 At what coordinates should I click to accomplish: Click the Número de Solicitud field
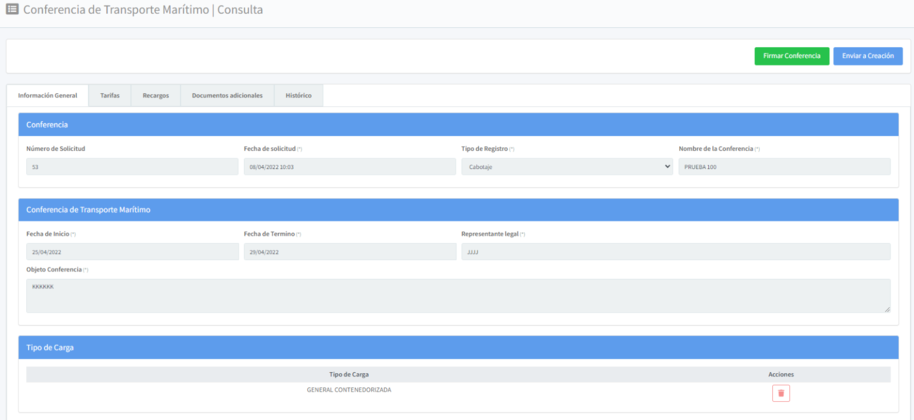coord(131,167)
